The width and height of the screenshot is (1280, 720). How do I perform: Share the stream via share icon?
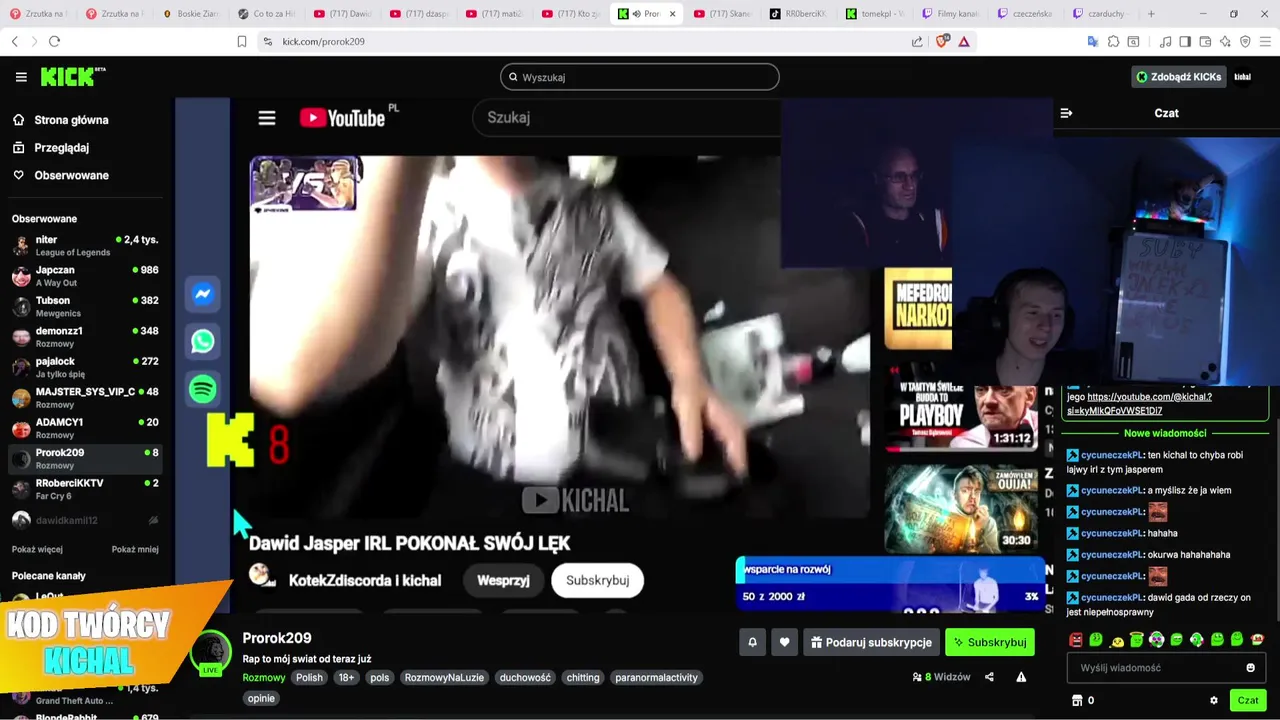(x=989, y=677)
